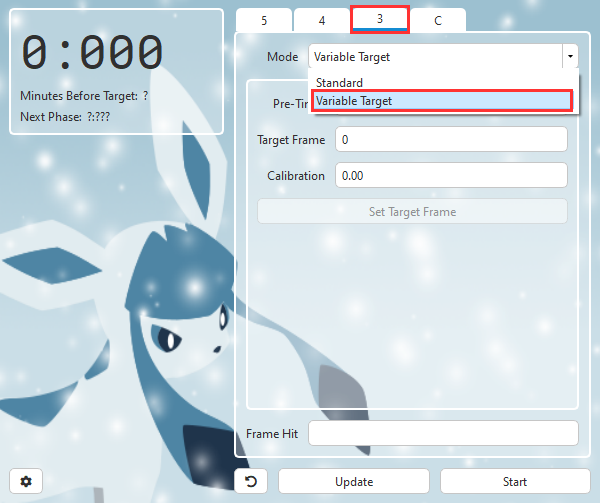This screenshot has width=600, height=503.
Task: Focus the Target Frame input
Action: (451, 139)
